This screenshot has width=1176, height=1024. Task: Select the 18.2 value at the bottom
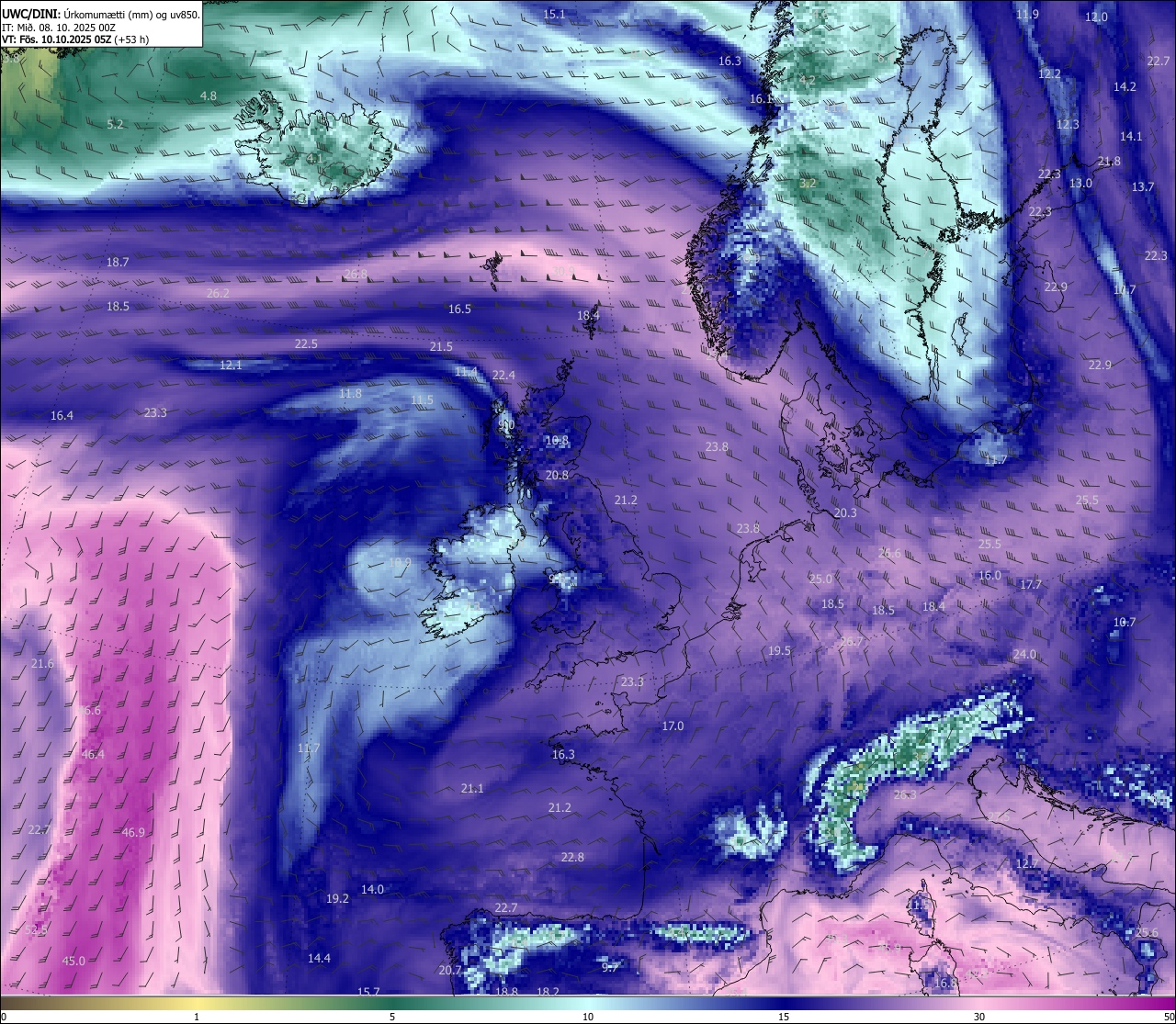[548, 992]
